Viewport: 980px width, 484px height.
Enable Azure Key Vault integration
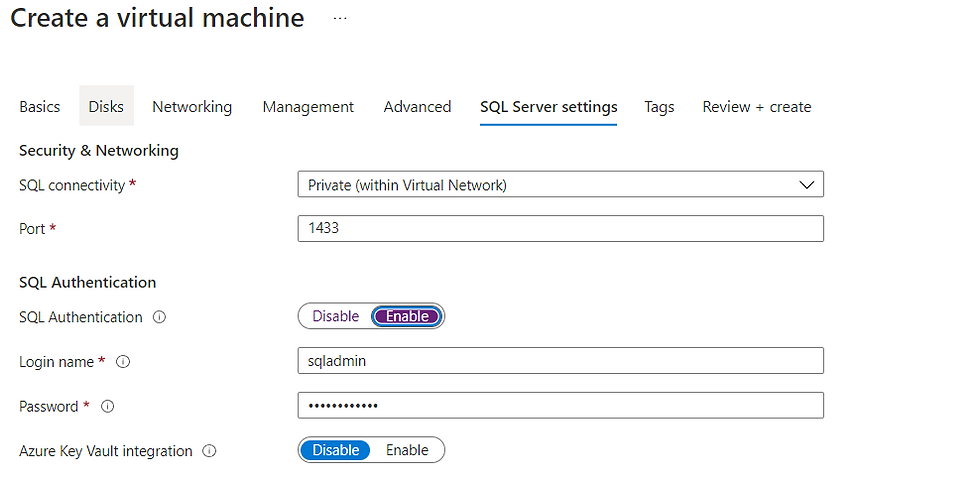coord(407,450)
